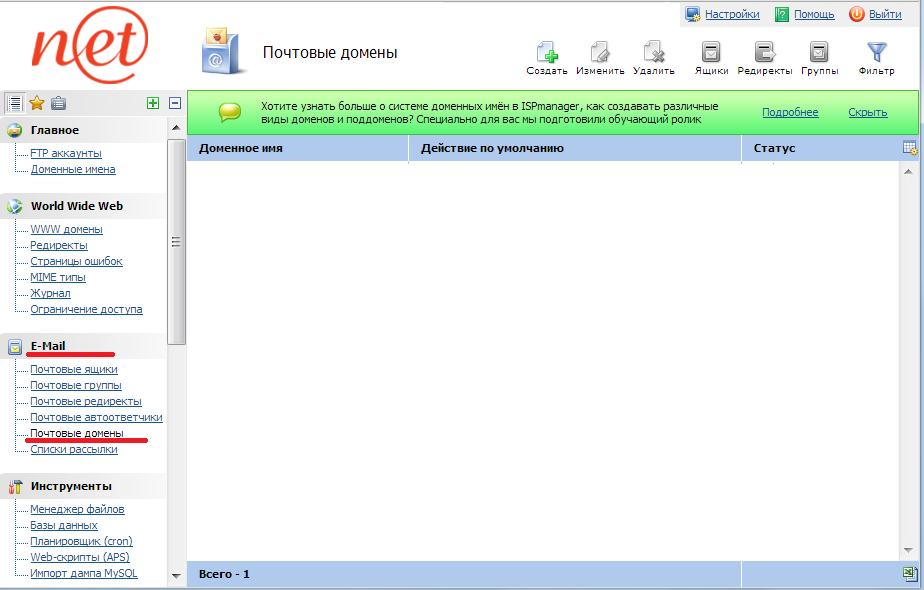Click the Удалить (Delete) toolbar icon
The height and width of the screenshot is (590, 924).
654,54
